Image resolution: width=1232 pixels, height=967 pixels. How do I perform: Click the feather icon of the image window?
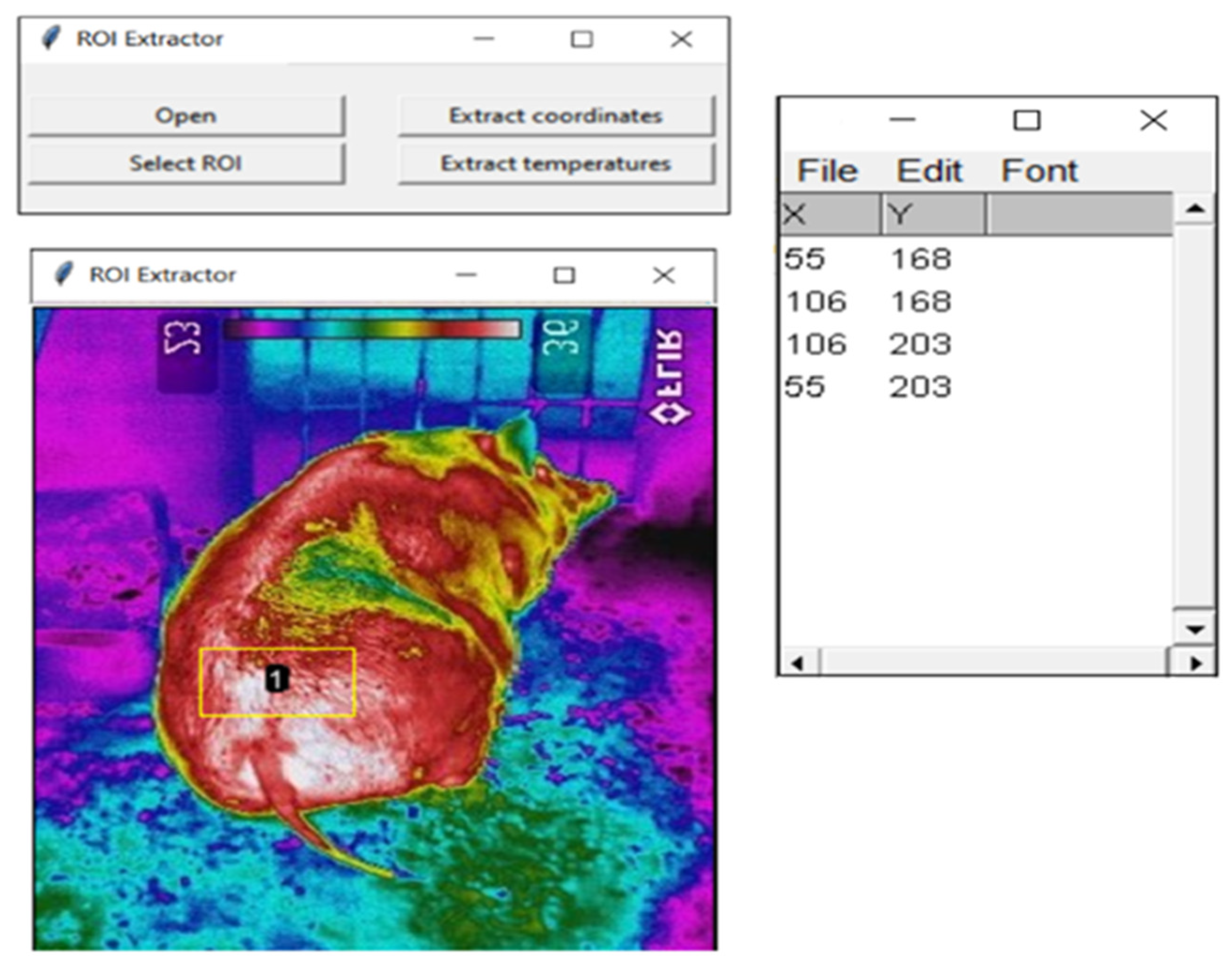coord(63,274)
